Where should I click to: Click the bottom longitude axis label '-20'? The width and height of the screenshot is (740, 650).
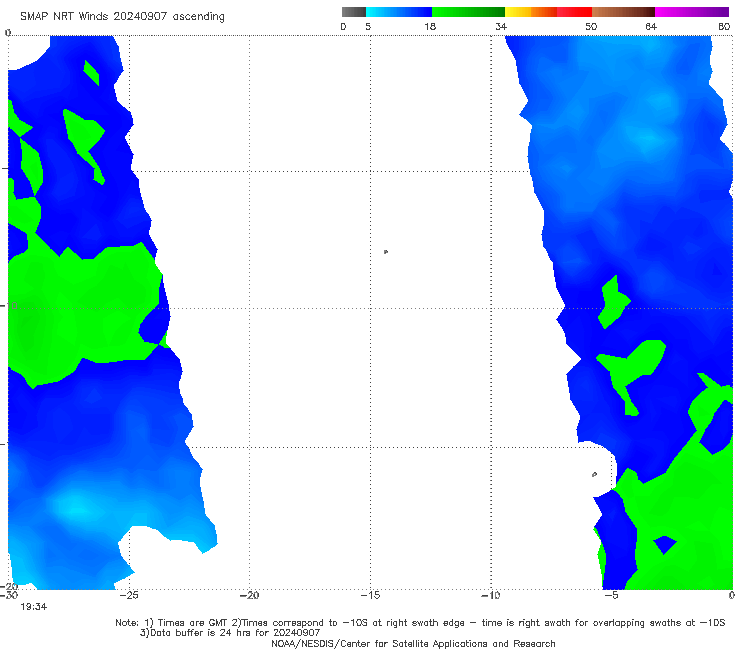tap(249, 596)
